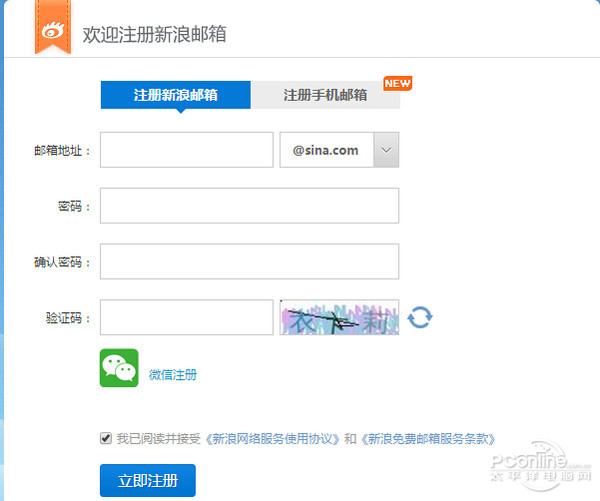Focus the 验证码 text field
Image resolution: width=600 pixels, height=501 pixels.
point(187,317)
